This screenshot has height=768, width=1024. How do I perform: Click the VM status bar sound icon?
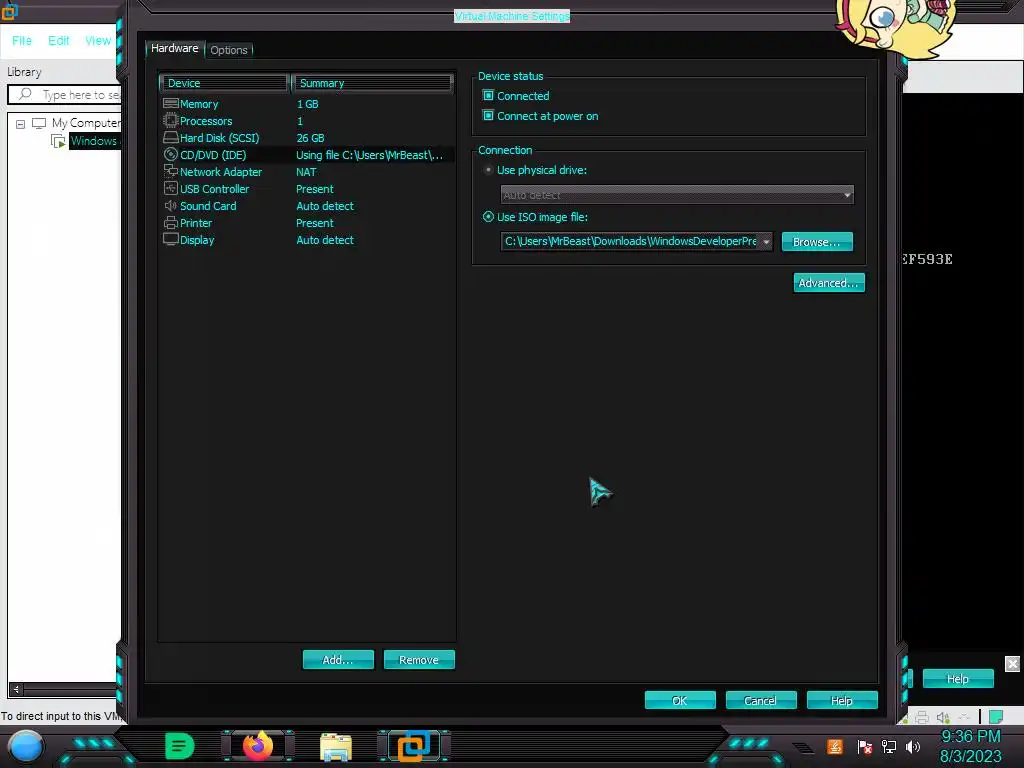tap(943, 717)
